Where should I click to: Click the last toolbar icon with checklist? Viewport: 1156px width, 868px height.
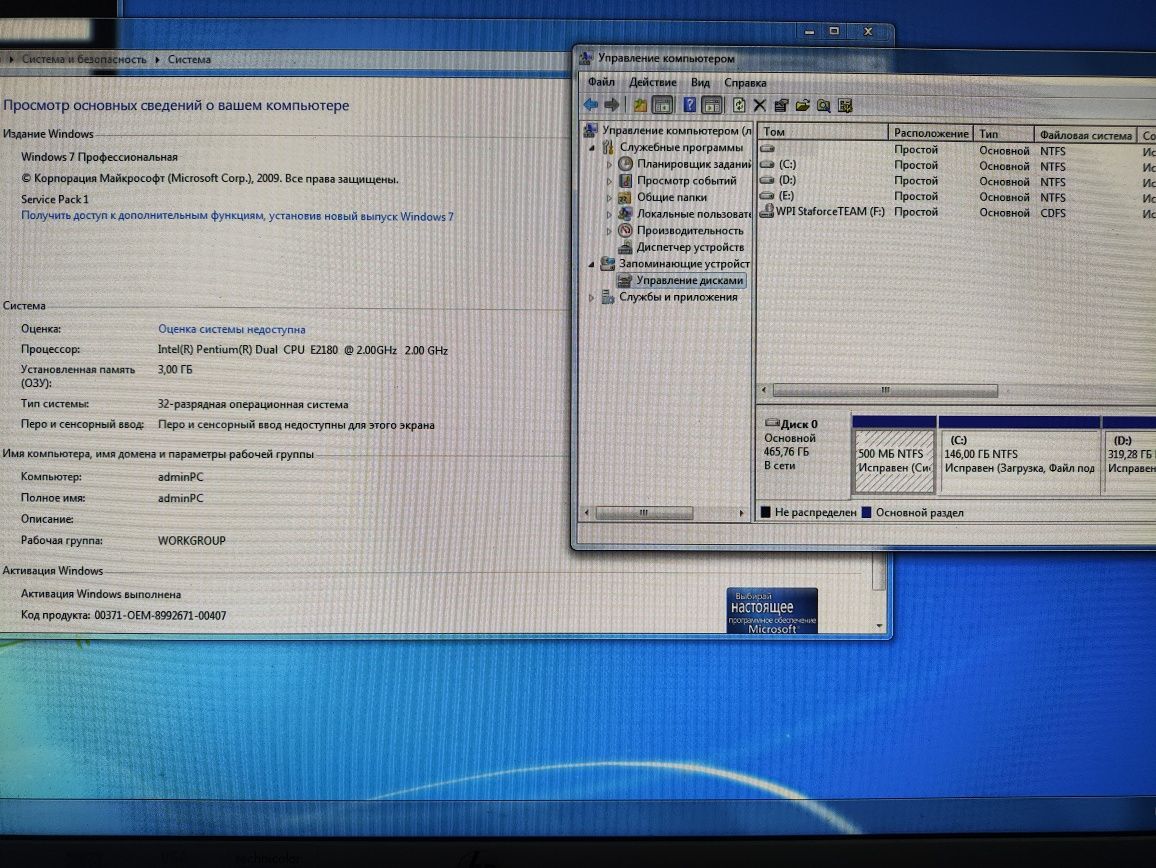pyautogui.click(x=845, y=106)
